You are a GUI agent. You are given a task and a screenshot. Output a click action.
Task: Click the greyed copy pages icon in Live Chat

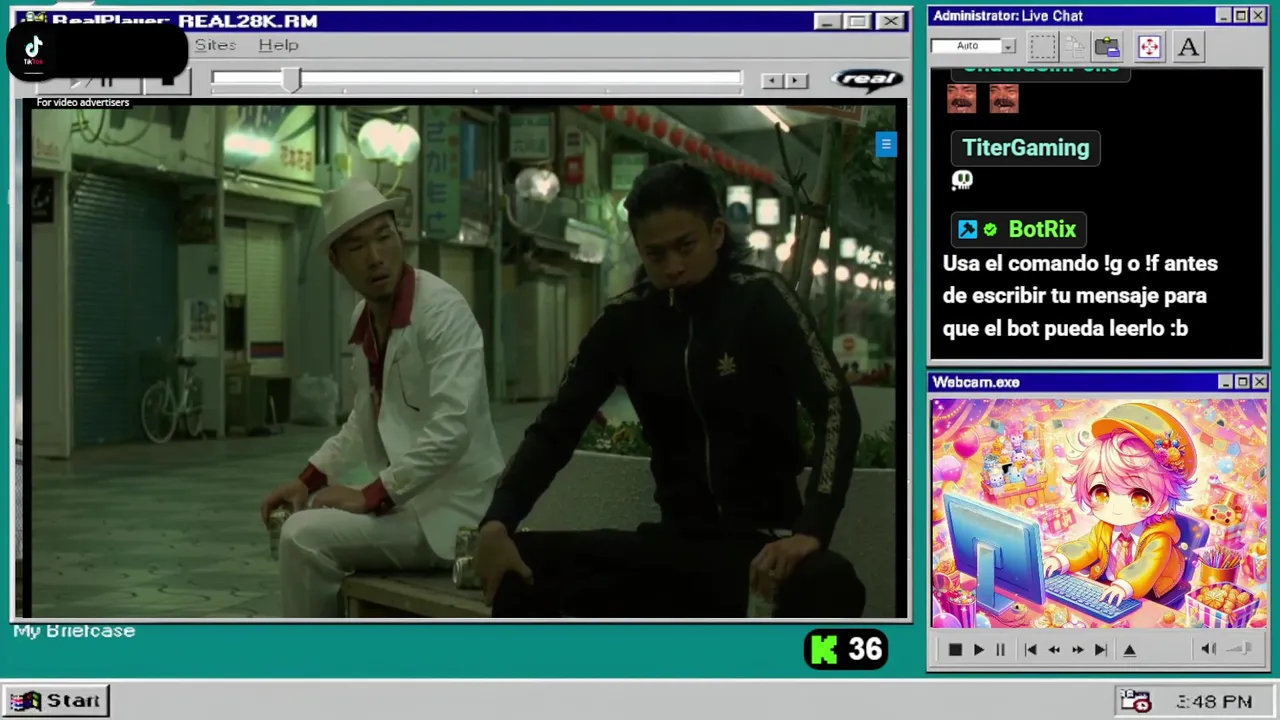pos(1075,47)
